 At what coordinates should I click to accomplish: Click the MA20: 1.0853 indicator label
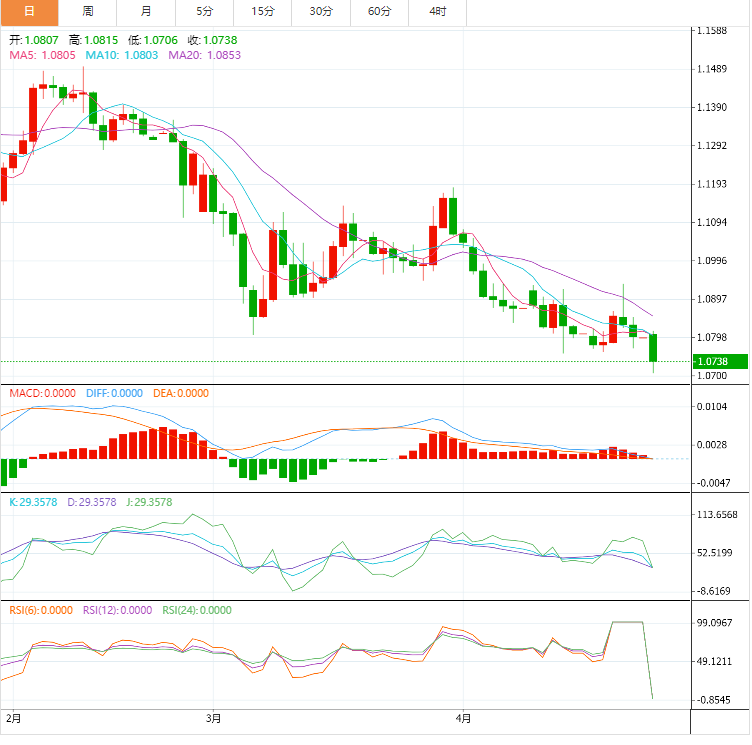tap(204, 55)
